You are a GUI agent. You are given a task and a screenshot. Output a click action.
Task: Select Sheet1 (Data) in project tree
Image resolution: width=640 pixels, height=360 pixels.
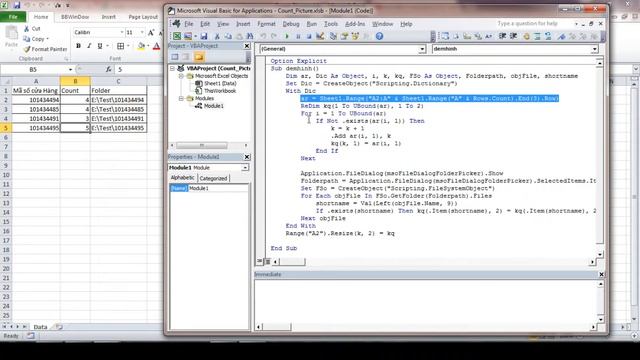pos(220,83)
